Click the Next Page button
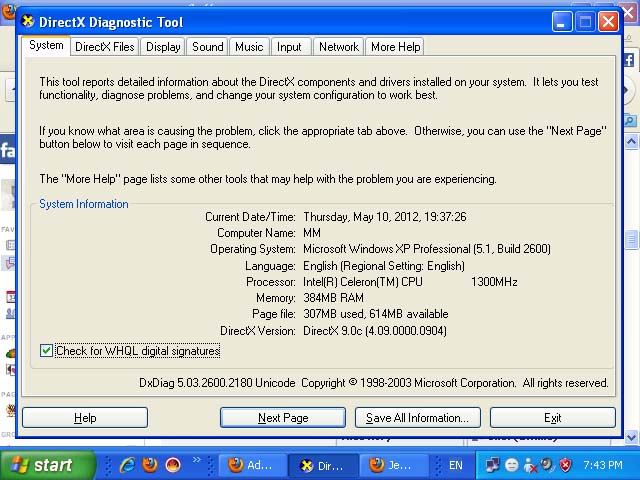The width and height of the screenshot is (640, 480). [x=283, y=418]
